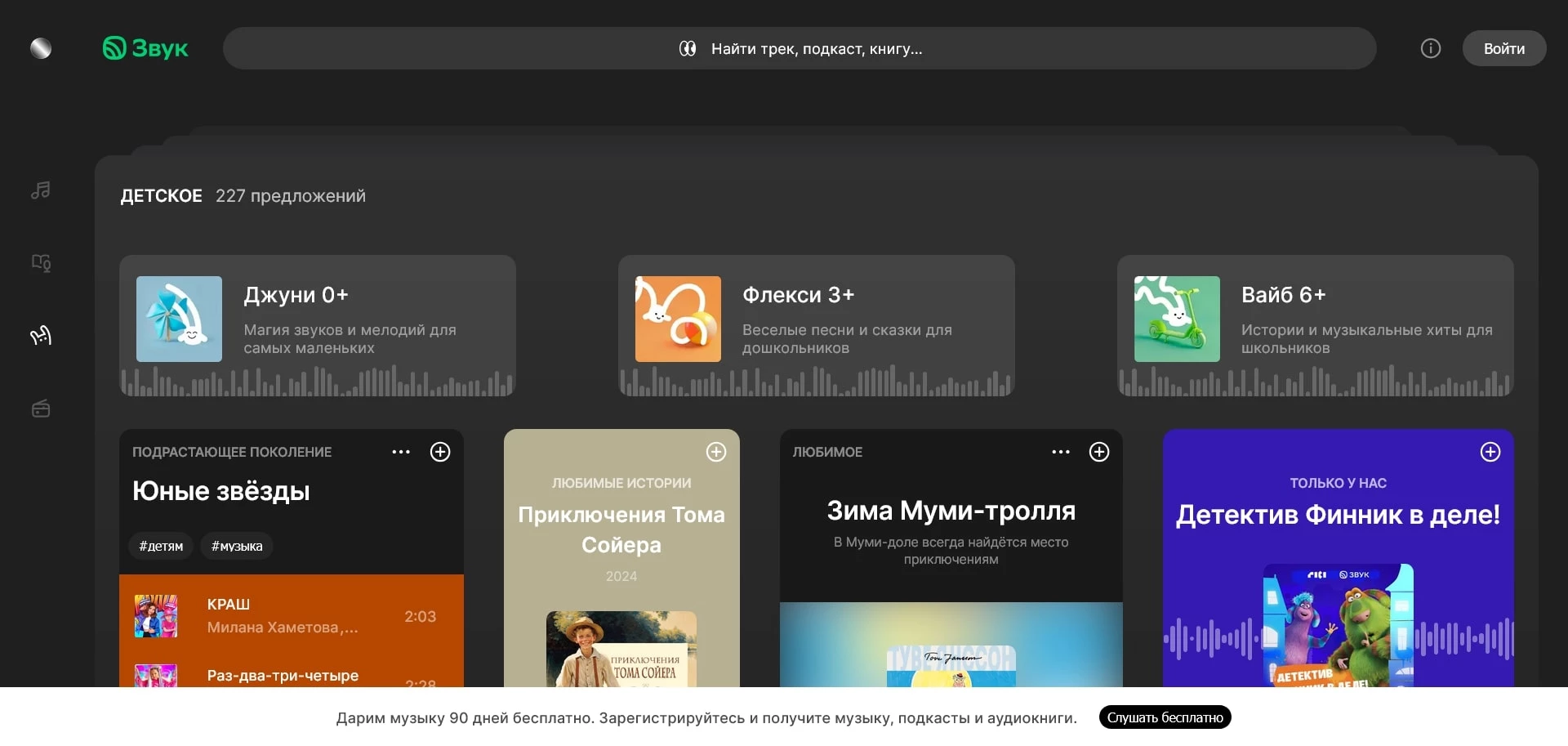Open the books sidebar section

pyautogui.click(x=41, y=263)
